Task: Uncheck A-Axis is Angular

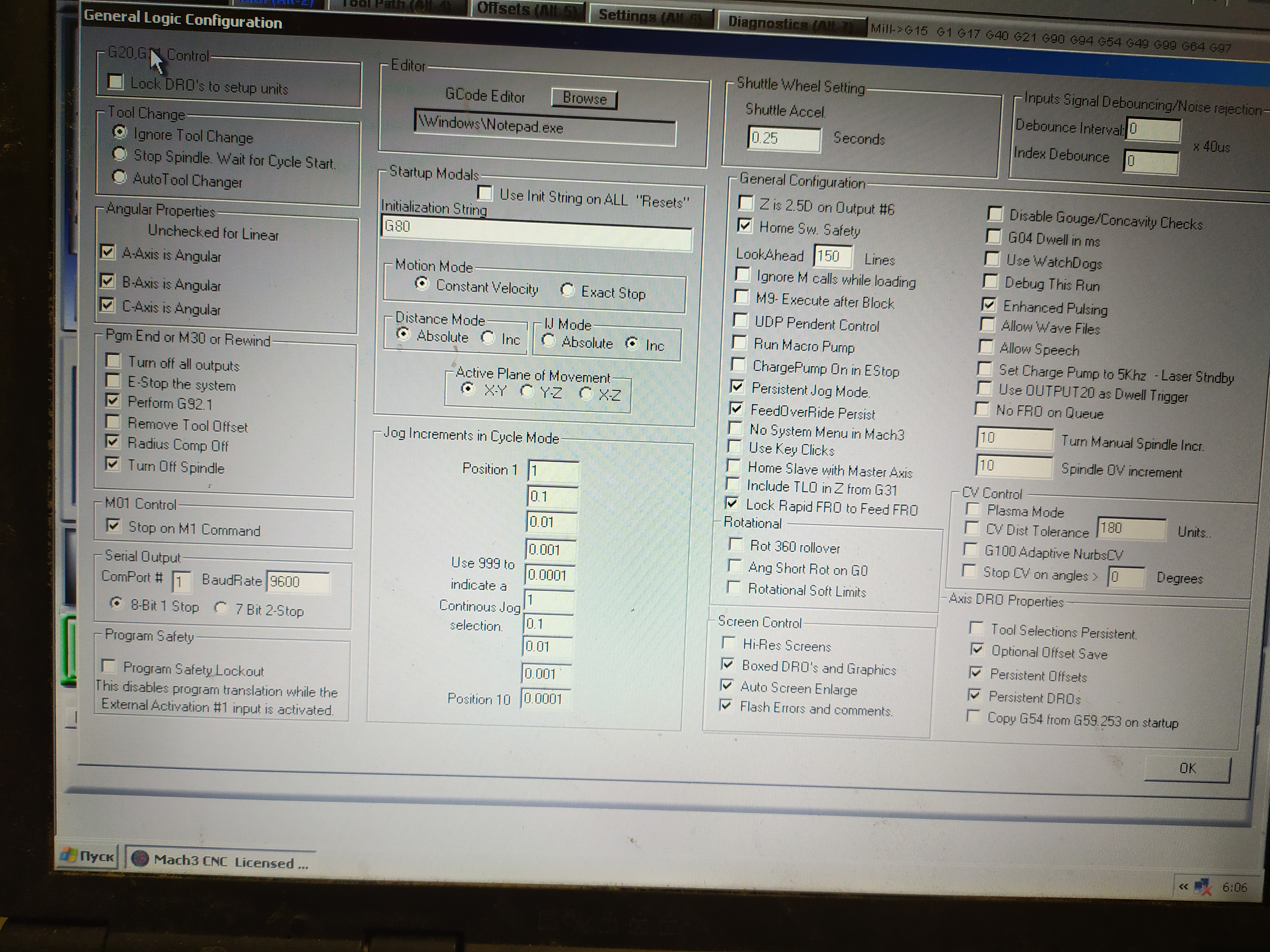Action: click(107, 251)
